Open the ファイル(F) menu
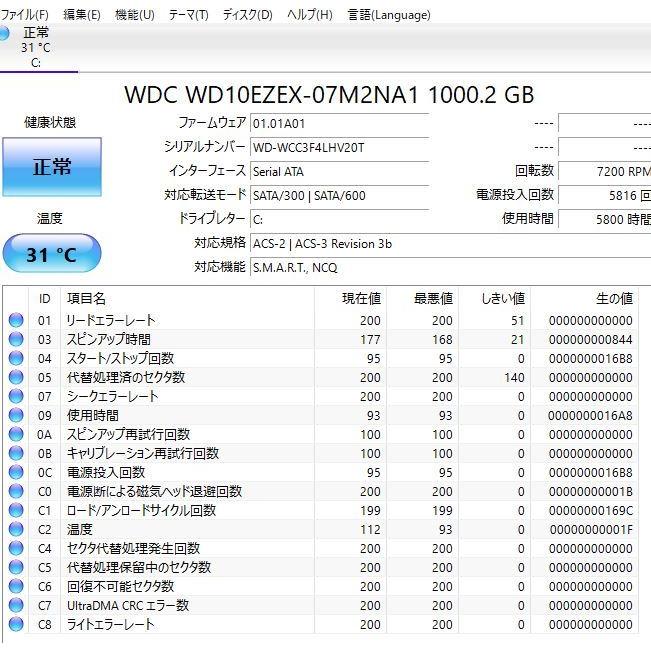651x651 pixels. (24, 15)
